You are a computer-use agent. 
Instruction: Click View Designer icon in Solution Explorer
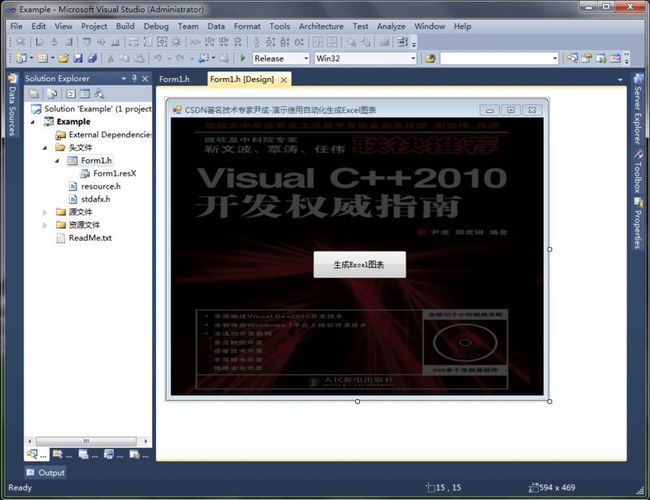[85, 94]
